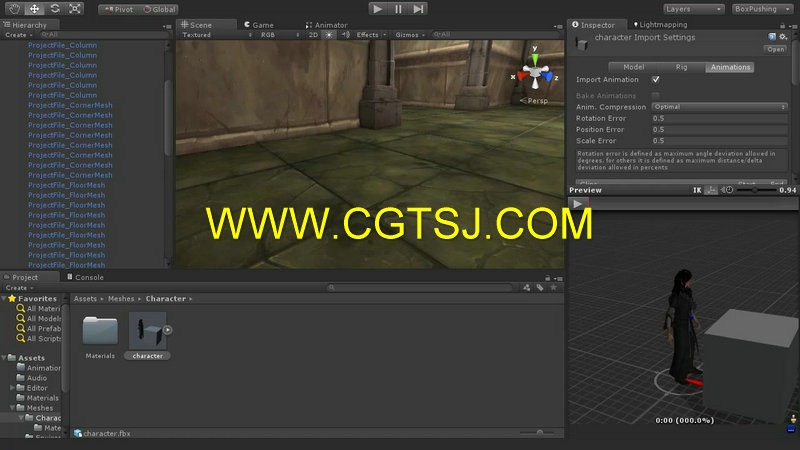Open the Textured draw mode dropdown

[216, 35]
